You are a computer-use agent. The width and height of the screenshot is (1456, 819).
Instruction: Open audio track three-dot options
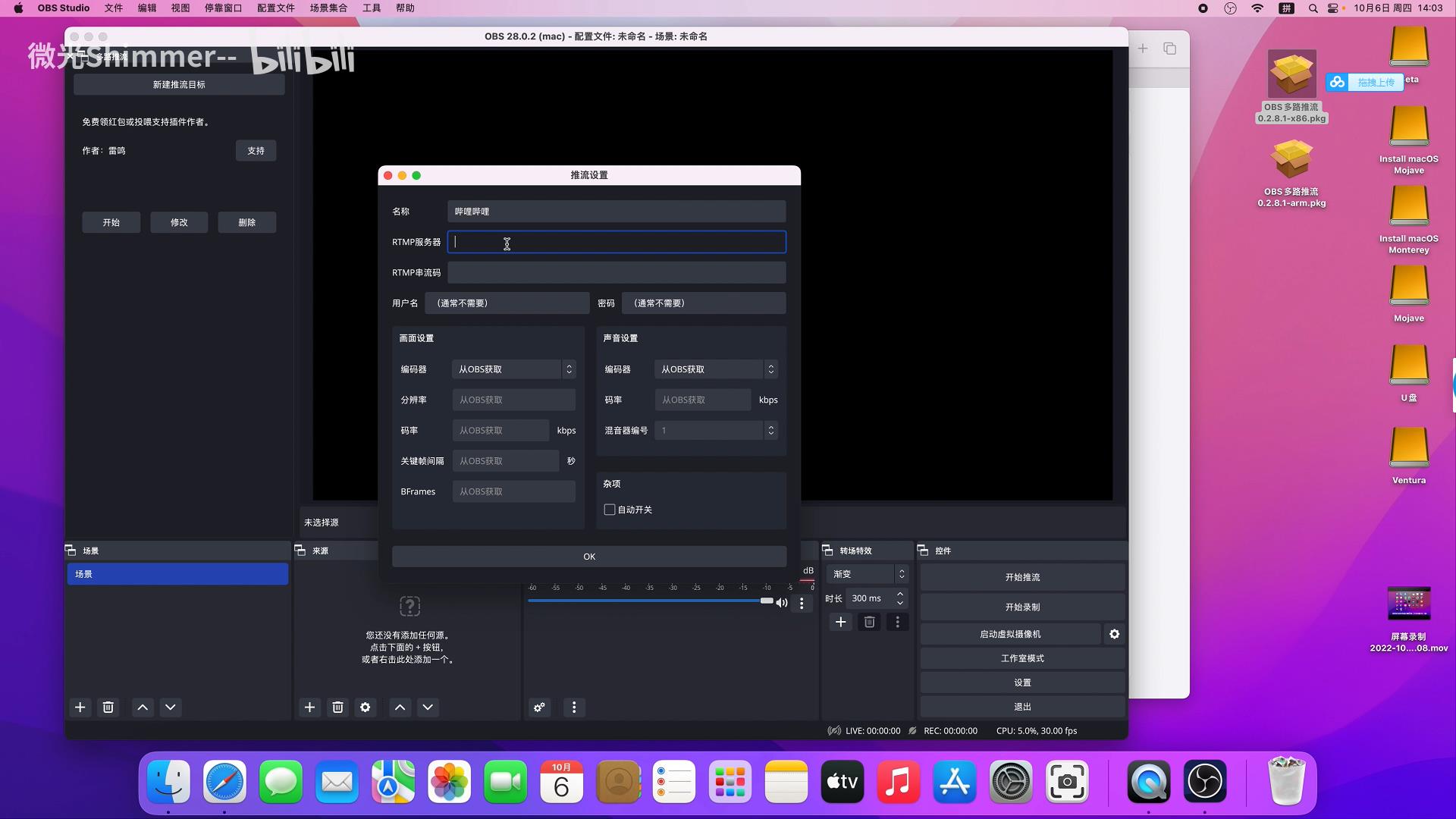point(802,603)
